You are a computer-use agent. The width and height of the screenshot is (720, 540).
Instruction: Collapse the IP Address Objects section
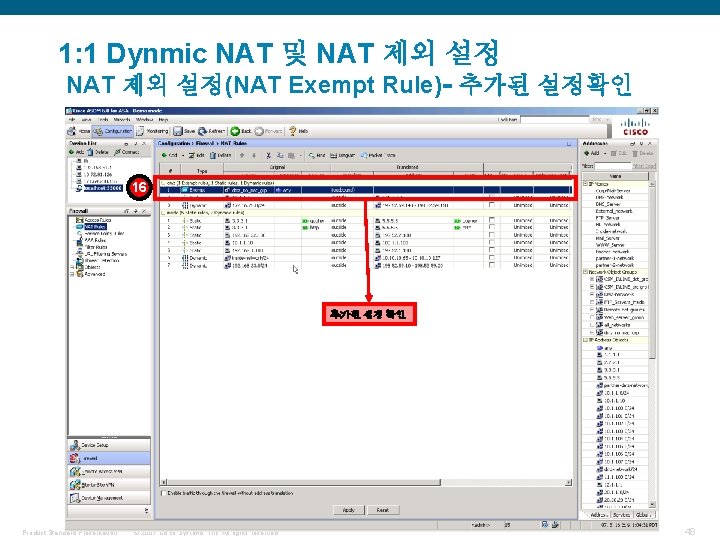click(585, 340)
